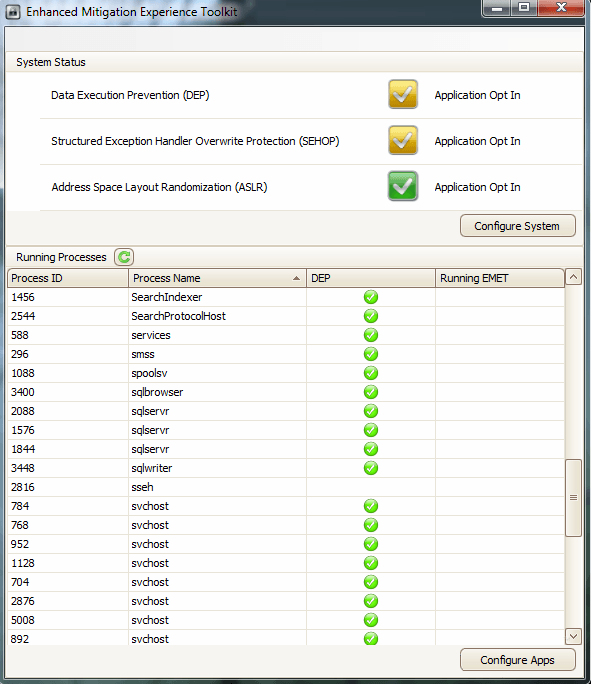
Task: Click the process list scrollbar thumb
Action: pos(573,498)
